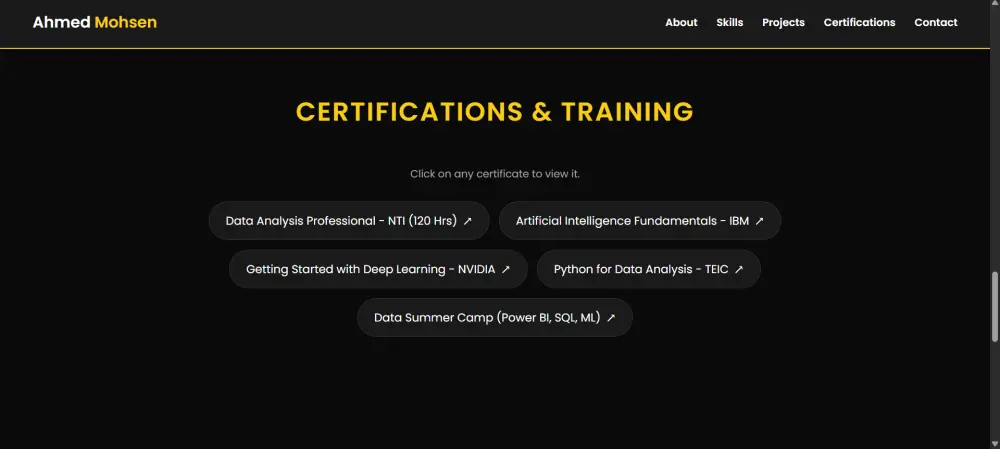This screenshot has width=1000, height=449.
Task: Jump to the Contact section
Action: click(936, 22)
